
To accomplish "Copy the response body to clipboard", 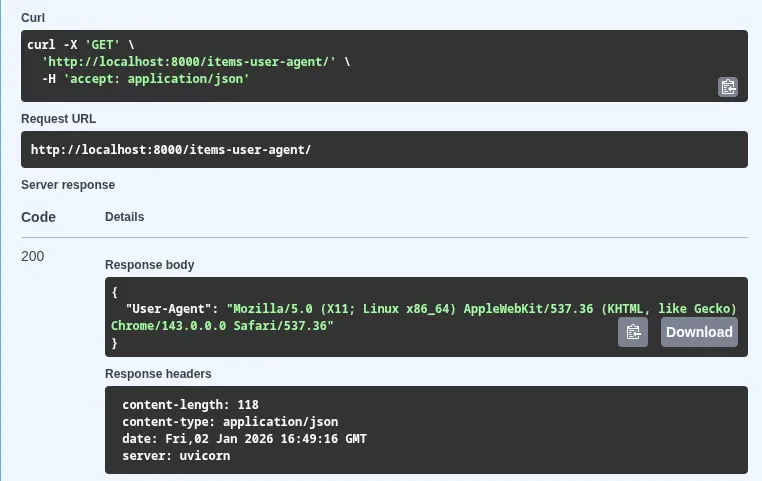I will click(x=632, y=332).
